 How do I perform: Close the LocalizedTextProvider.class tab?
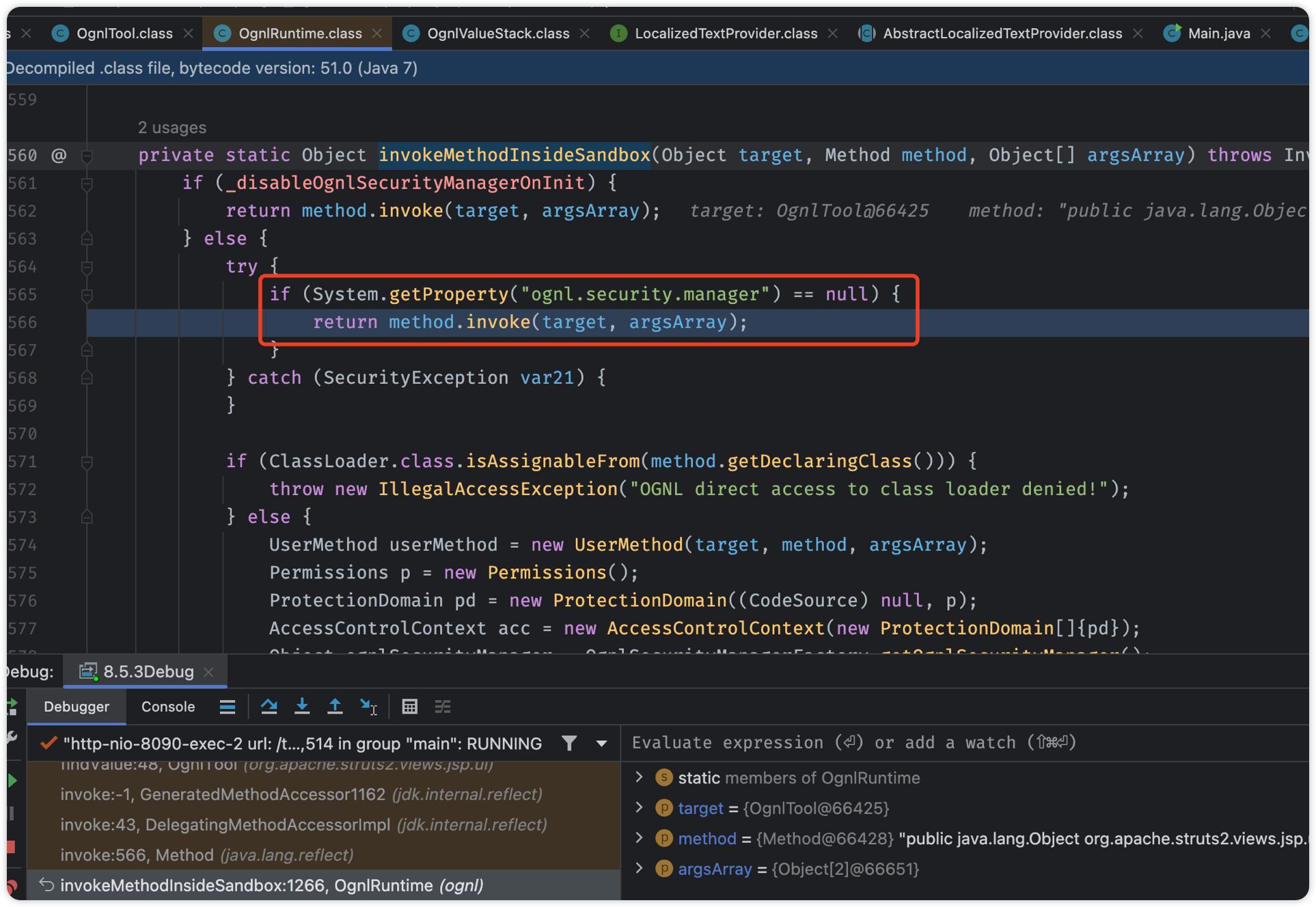coord(832,33)
